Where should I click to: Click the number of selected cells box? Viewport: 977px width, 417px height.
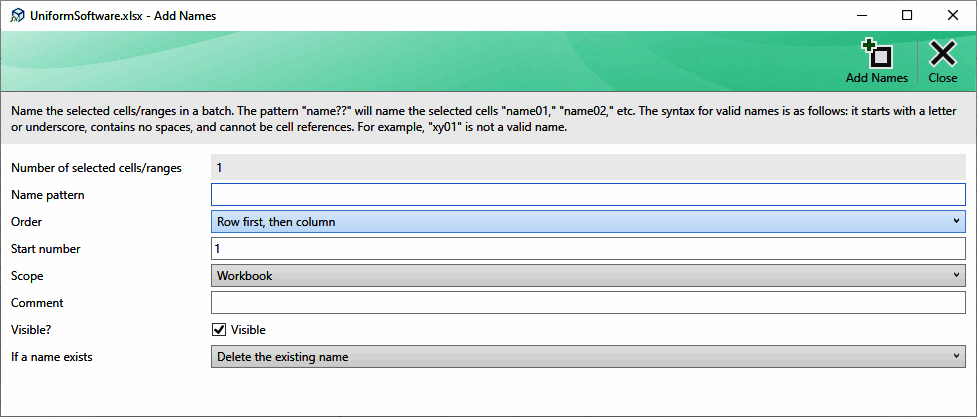(588, 168)
